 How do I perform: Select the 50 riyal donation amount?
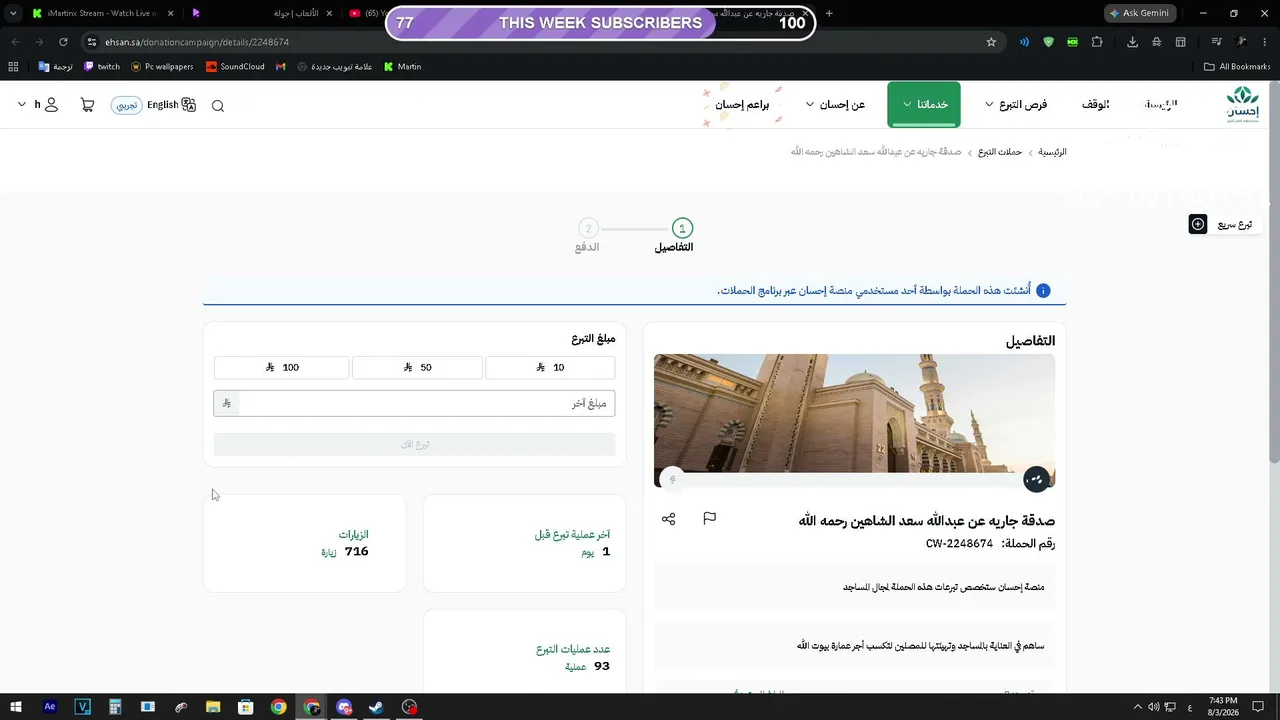click(x=417, y=368)
